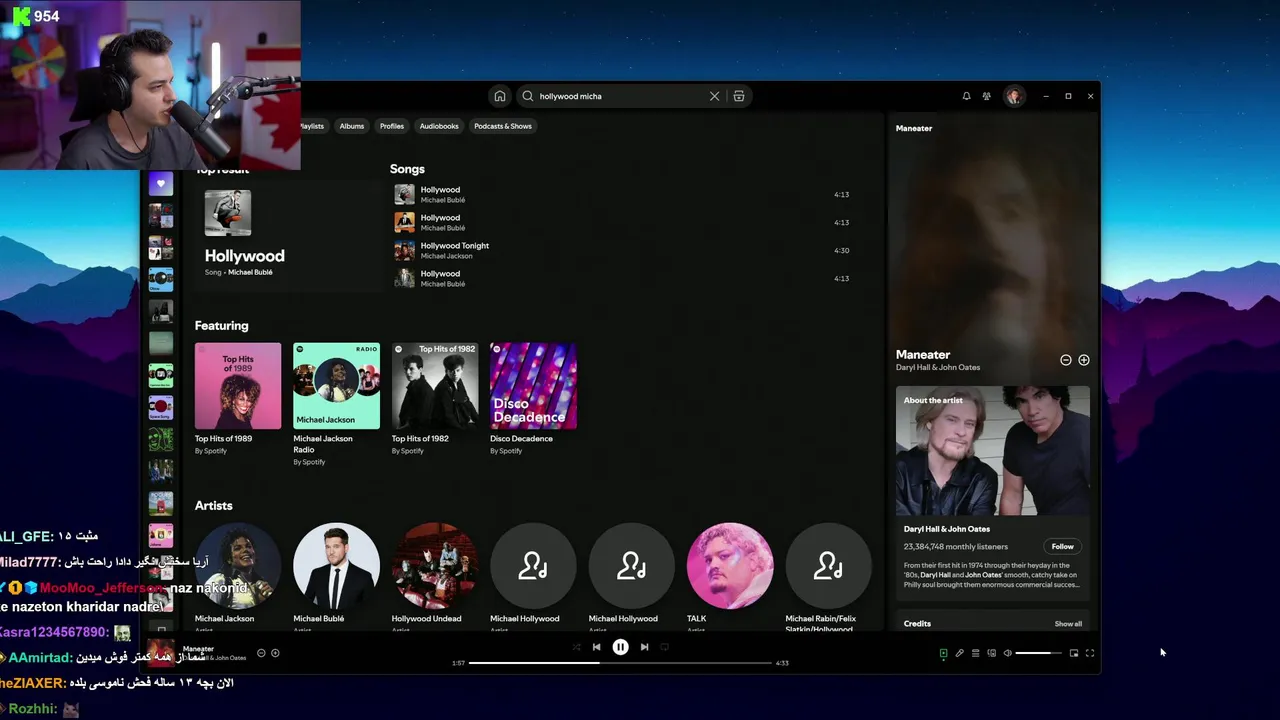Switch to the Audiobooks filter tab
The width and height of the screenshot is (1280, 720).
coord(439,126)
